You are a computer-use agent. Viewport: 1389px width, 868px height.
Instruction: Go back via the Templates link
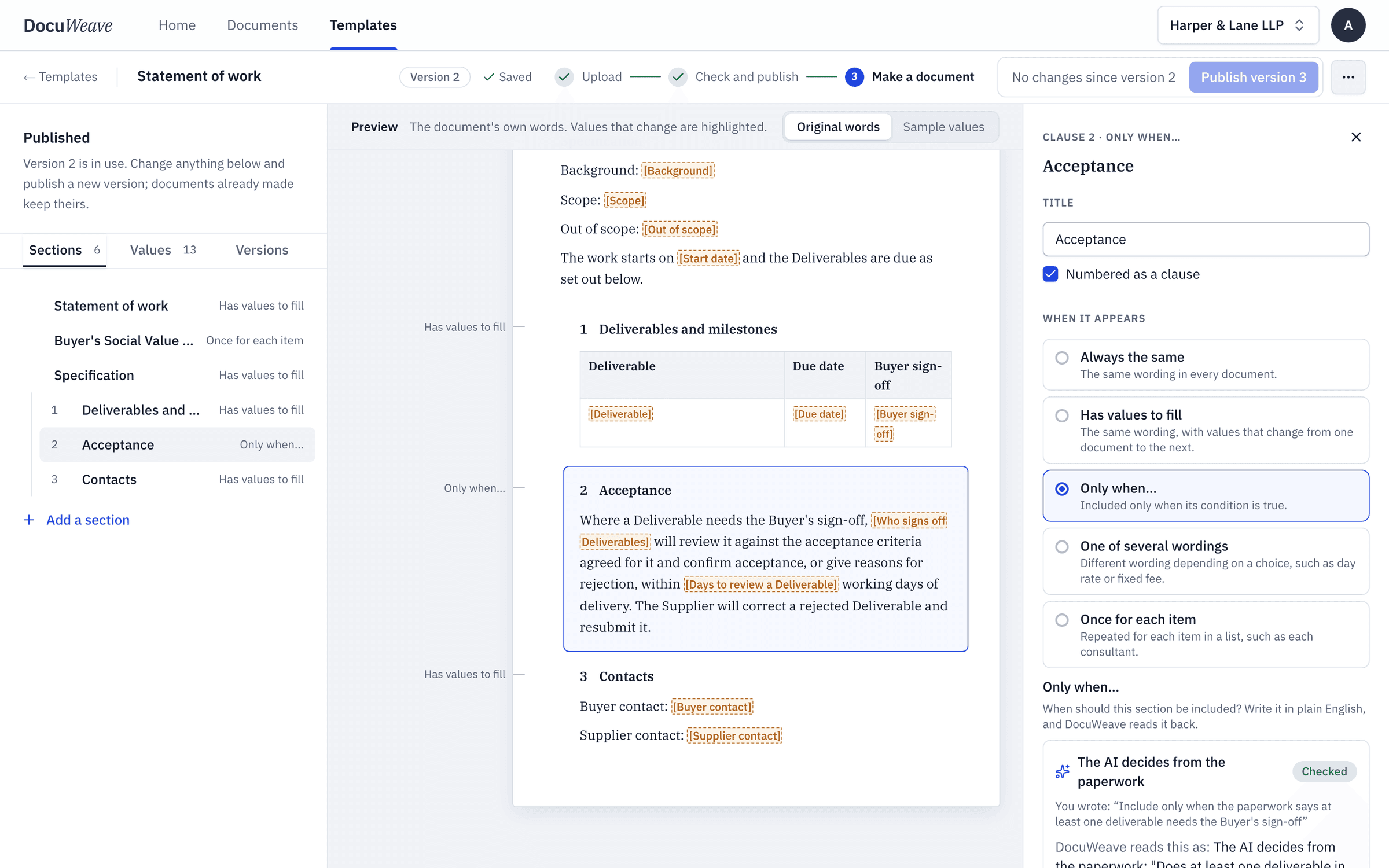[60, 77]
